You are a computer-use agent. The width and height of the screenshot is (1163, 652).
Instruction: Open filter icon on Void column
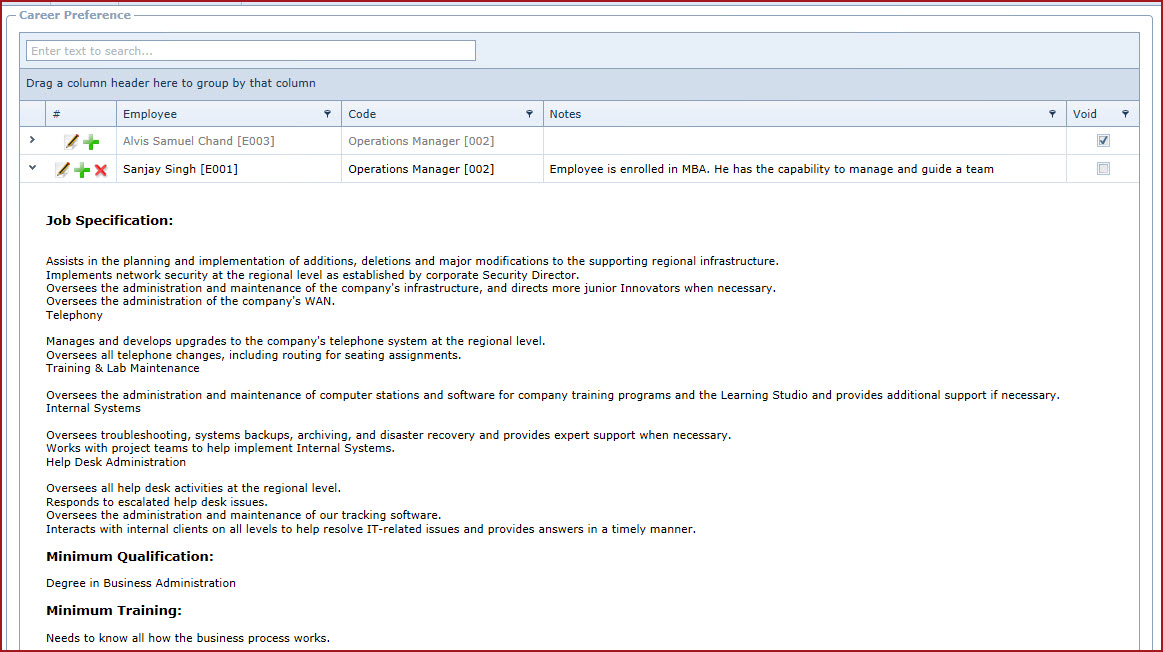(x=1125, y=114)
